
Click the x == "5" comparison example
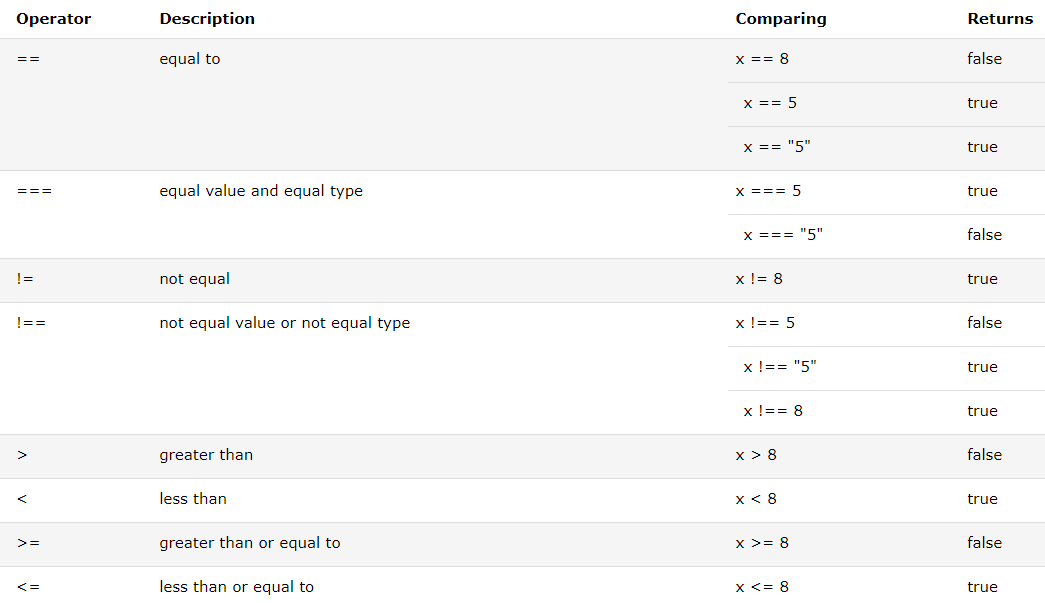click(x=777, y=147)
